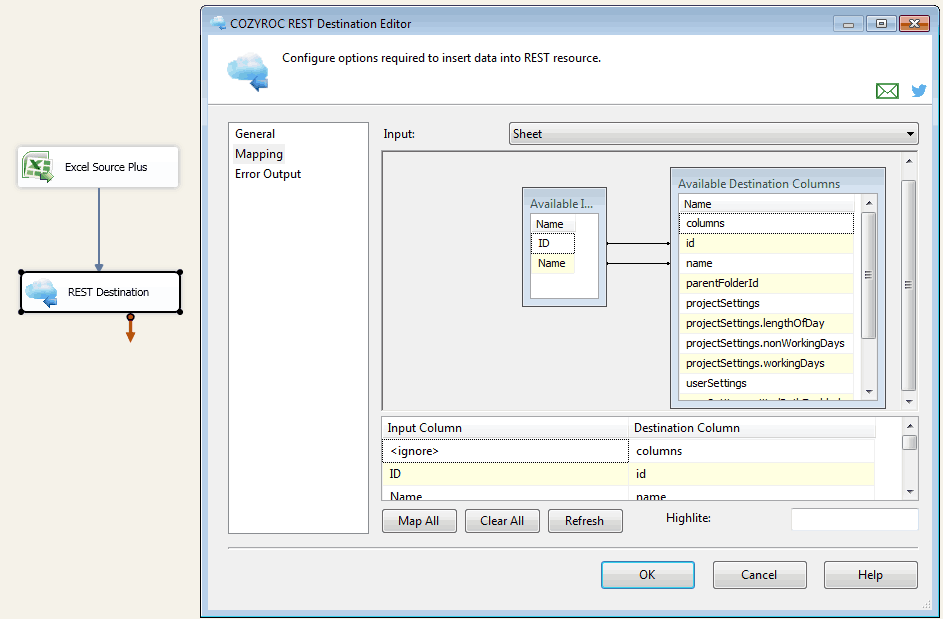
Task: Select projectSettings.workingDays destination column
Action: (x=766, y=363)
